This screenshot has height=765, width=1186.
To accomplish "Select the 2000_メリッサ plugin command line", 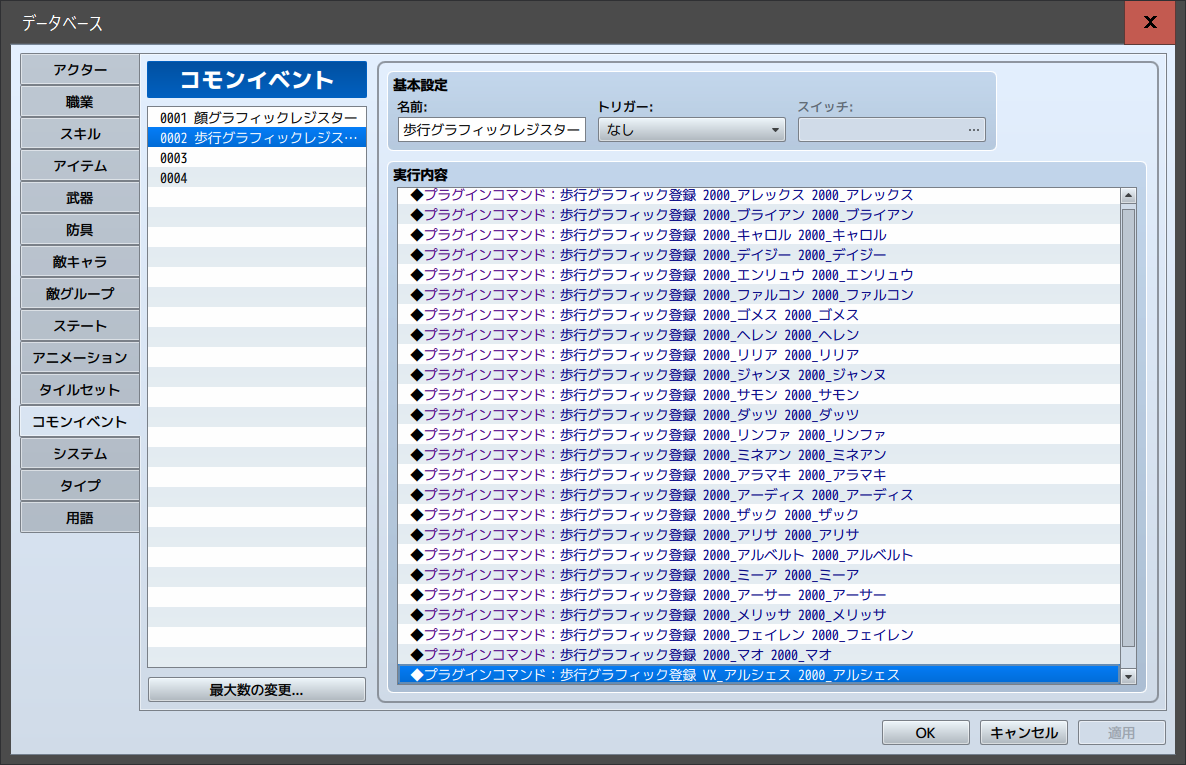I will point(759,615).
